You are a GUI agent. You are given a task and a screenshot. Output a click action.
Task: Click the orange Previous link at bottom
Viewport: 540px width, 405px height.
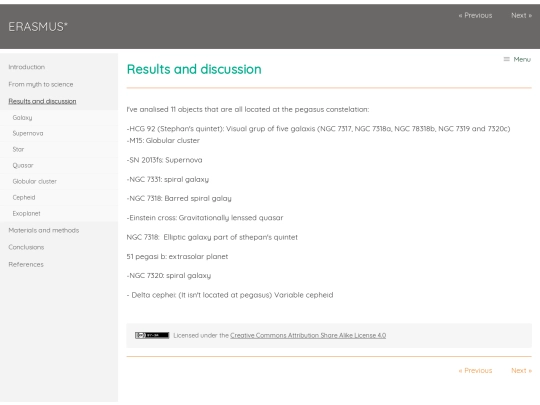pos(475,371)
